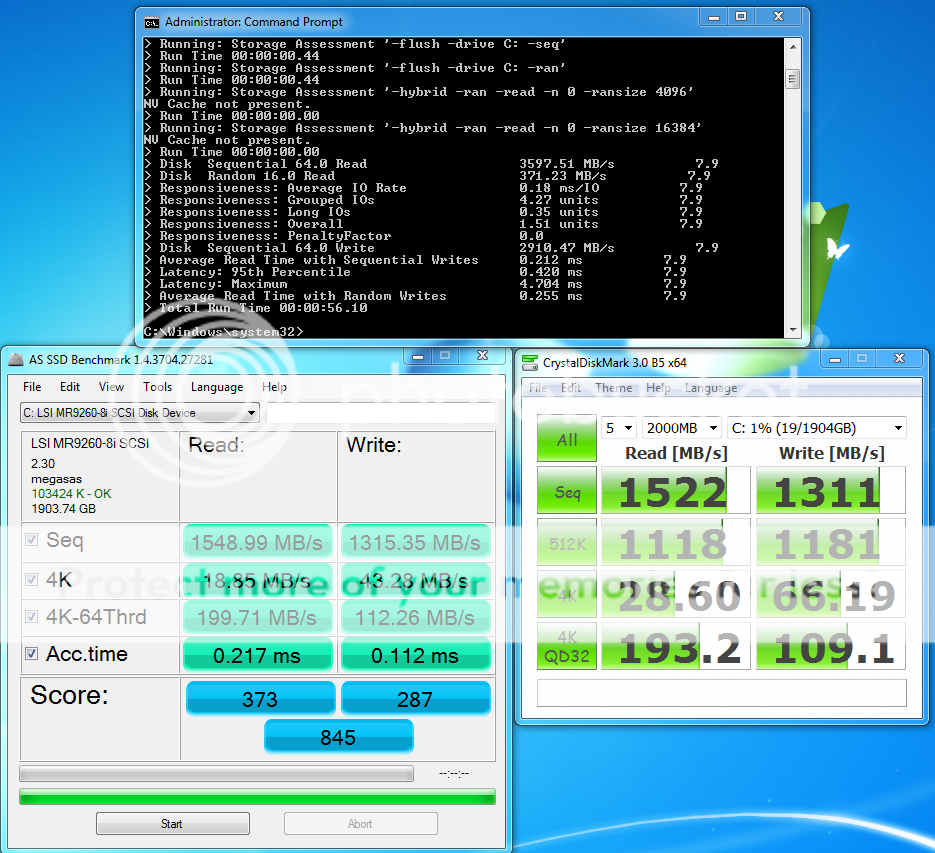Click the 103424 K - OK alignment text
The width and height of the screenshot is (935, 853).
click(x=72, y=494)
